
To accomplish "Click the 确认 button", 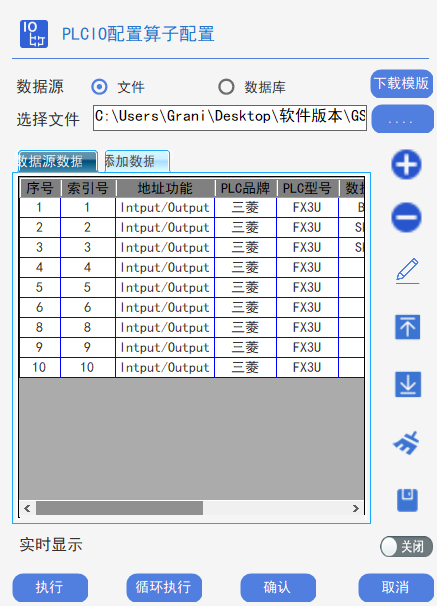I will (278, 587).
